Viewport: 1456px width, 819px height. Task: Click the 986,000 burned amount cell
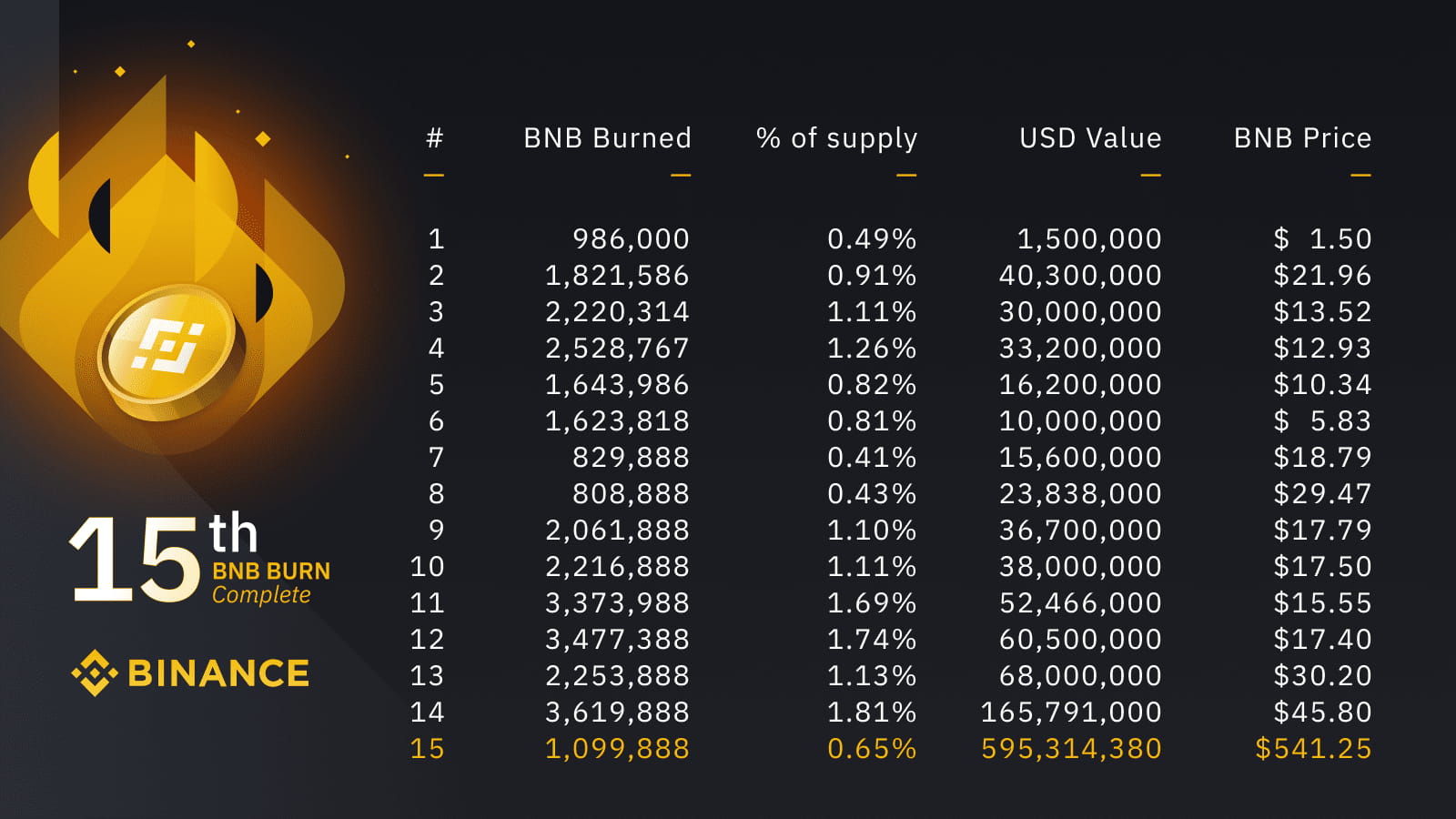pyautogui.click(x=631, y=239)
